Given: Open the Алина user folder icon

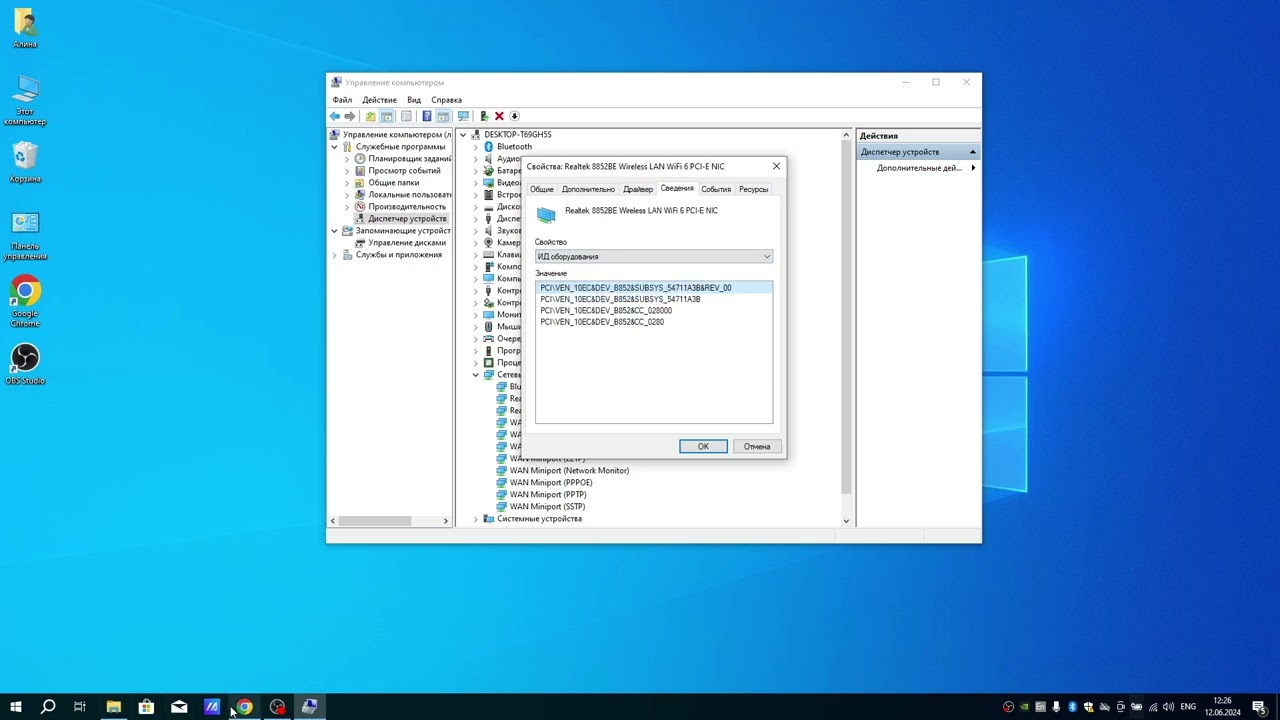Looking at the screenshot, I should (25, 28).
